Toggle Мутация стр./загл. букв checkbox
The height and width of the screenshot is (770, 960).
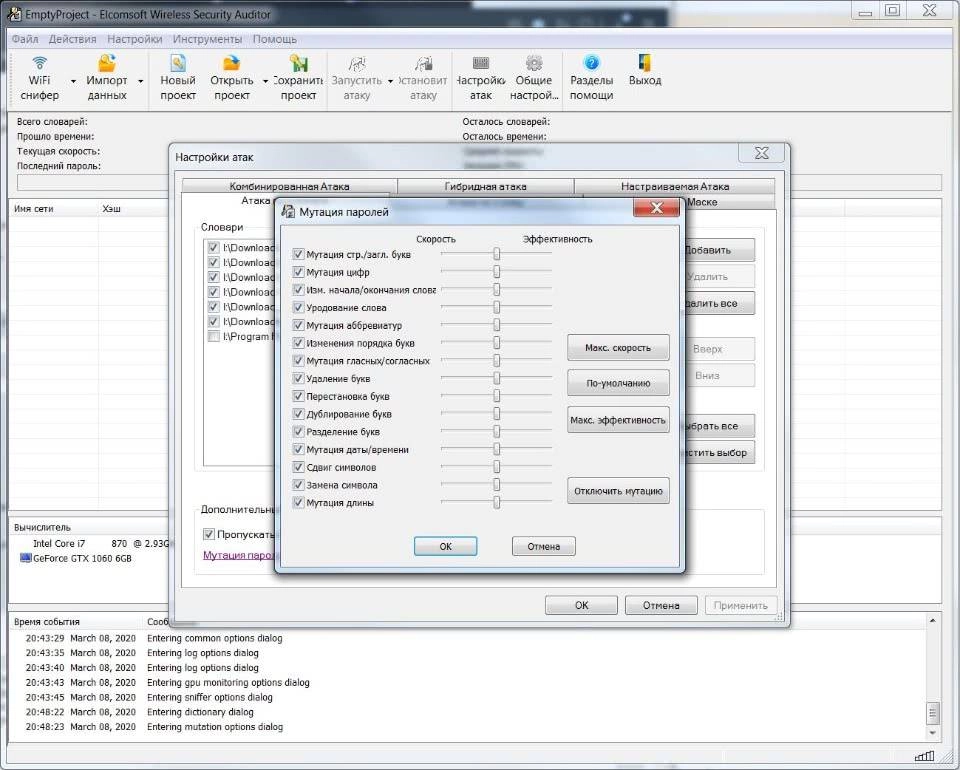click(298, 254)
